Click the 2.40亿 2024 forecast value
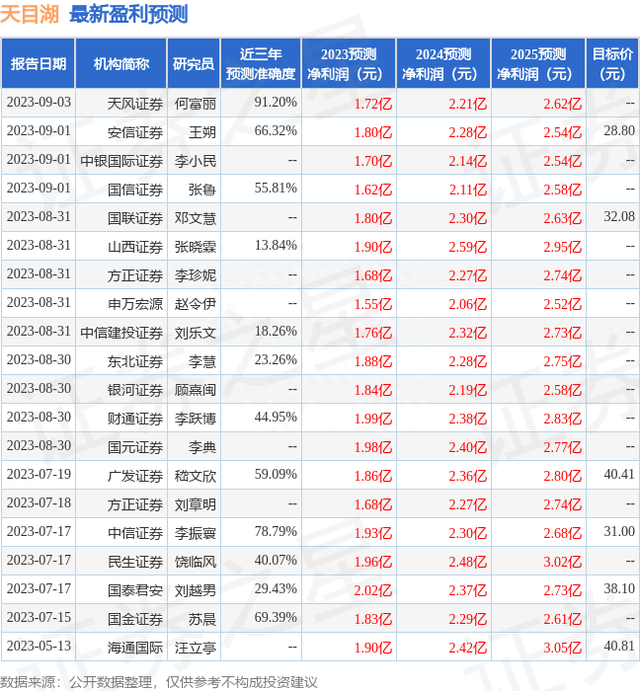Image resolution: width=640 pixels, height=691 pixels. (468, 448)
